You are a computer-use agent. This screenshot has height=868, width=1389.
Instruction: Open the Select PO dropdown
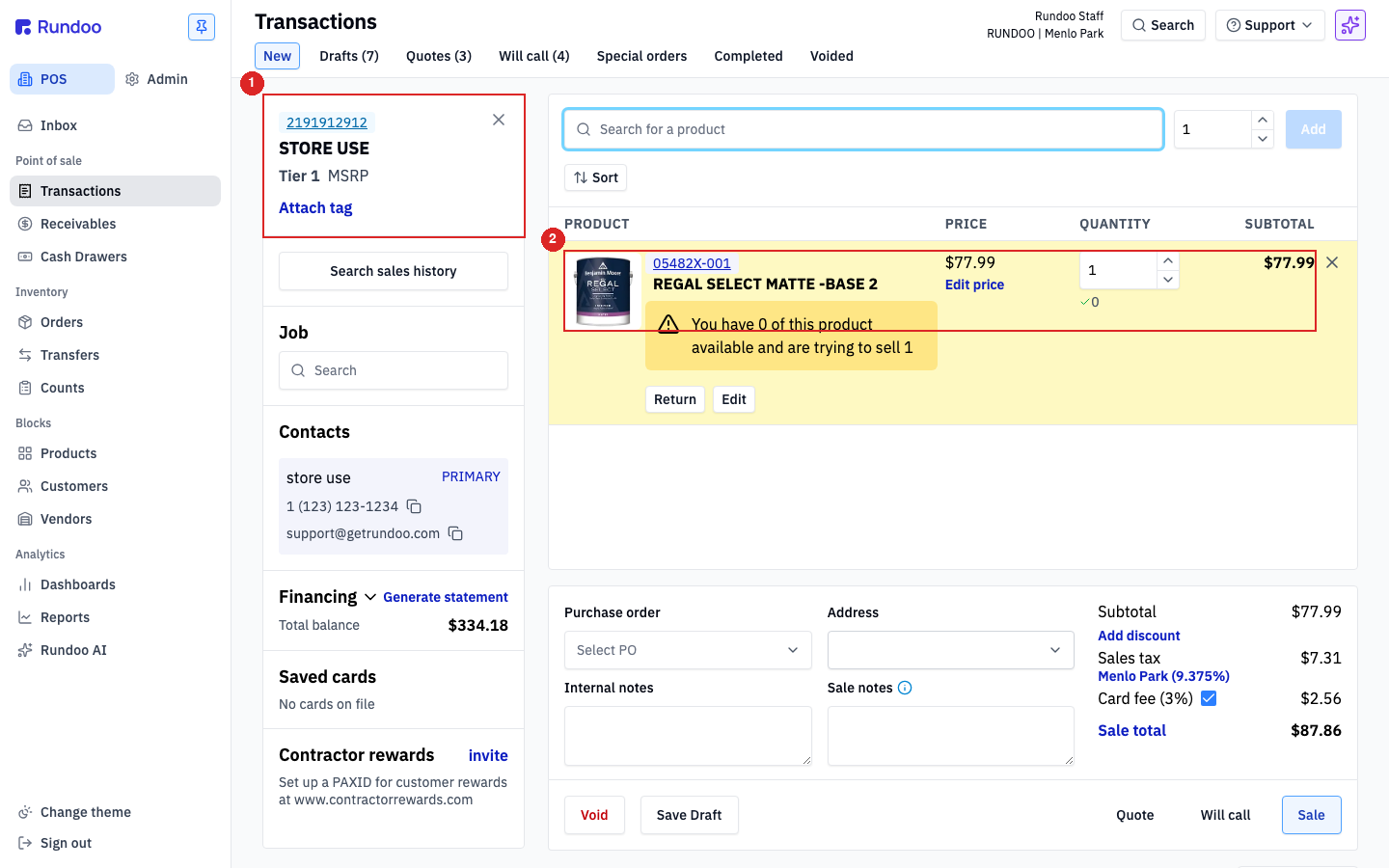(688, 650)
